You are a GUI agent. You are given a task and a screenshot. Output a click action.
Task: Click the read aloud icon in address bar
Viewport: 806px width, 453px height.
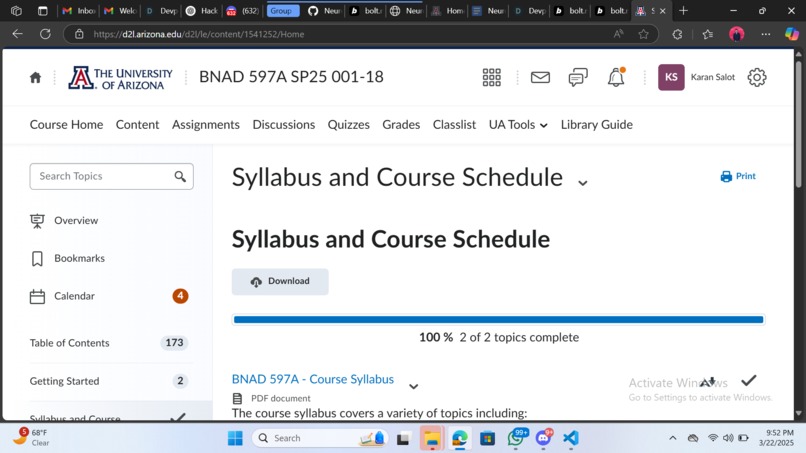coord(618,34)
